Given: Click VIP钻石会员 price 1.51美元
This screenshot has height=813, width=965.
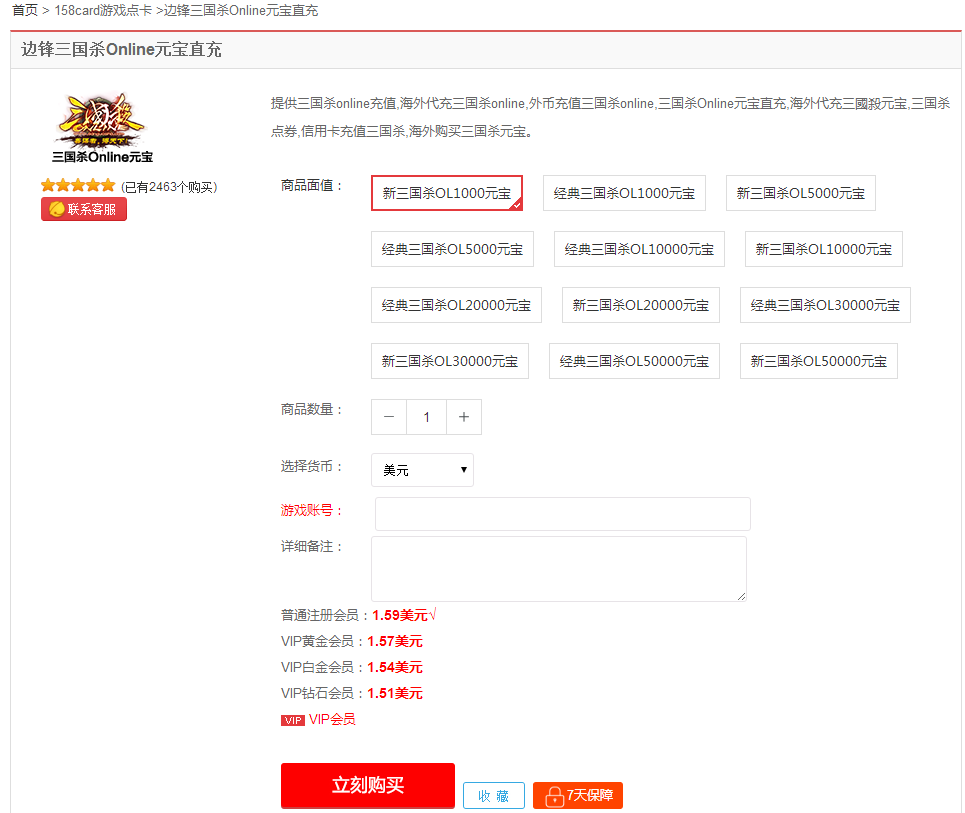Looking at the screenshot, I should tap(395, 693).
